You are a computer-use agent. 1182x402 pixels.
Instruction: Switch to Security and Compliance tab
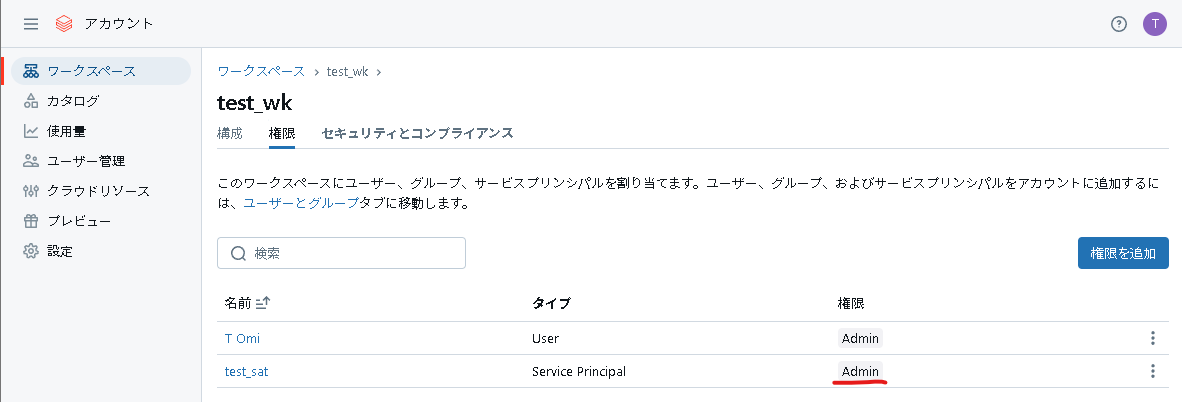(417, 133)
